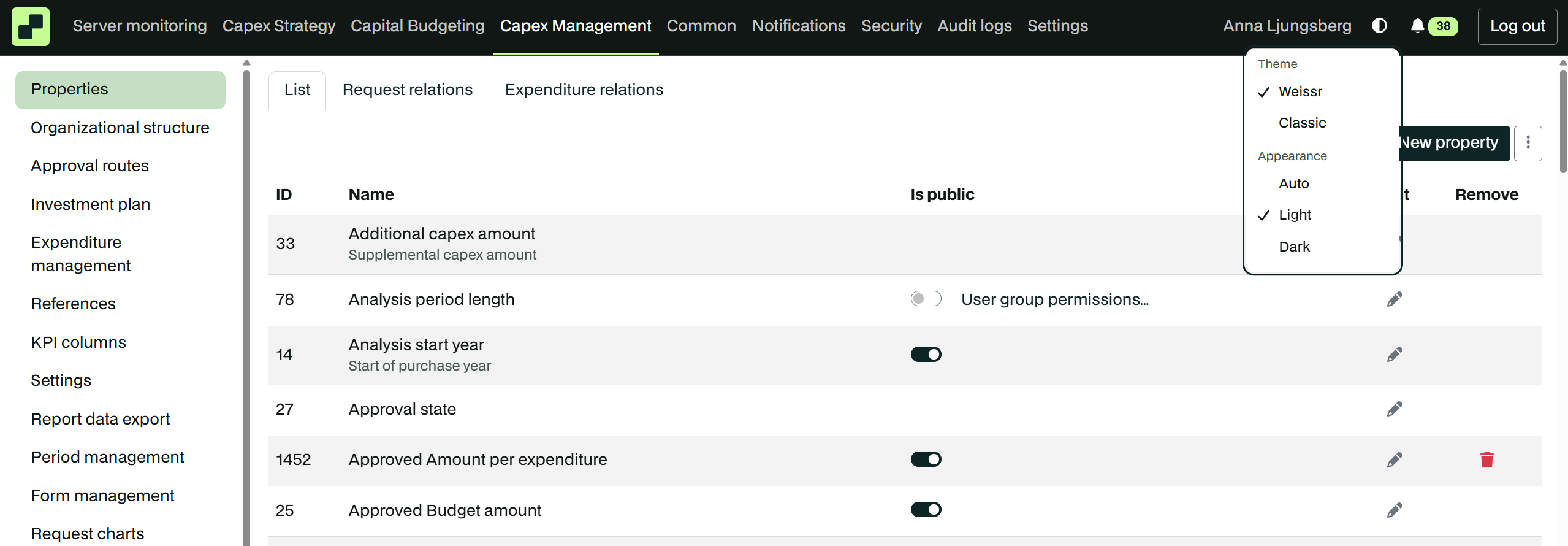Open Organizational structure in sidebar
Screen dimensions: 1568x546
click(120, 128)
